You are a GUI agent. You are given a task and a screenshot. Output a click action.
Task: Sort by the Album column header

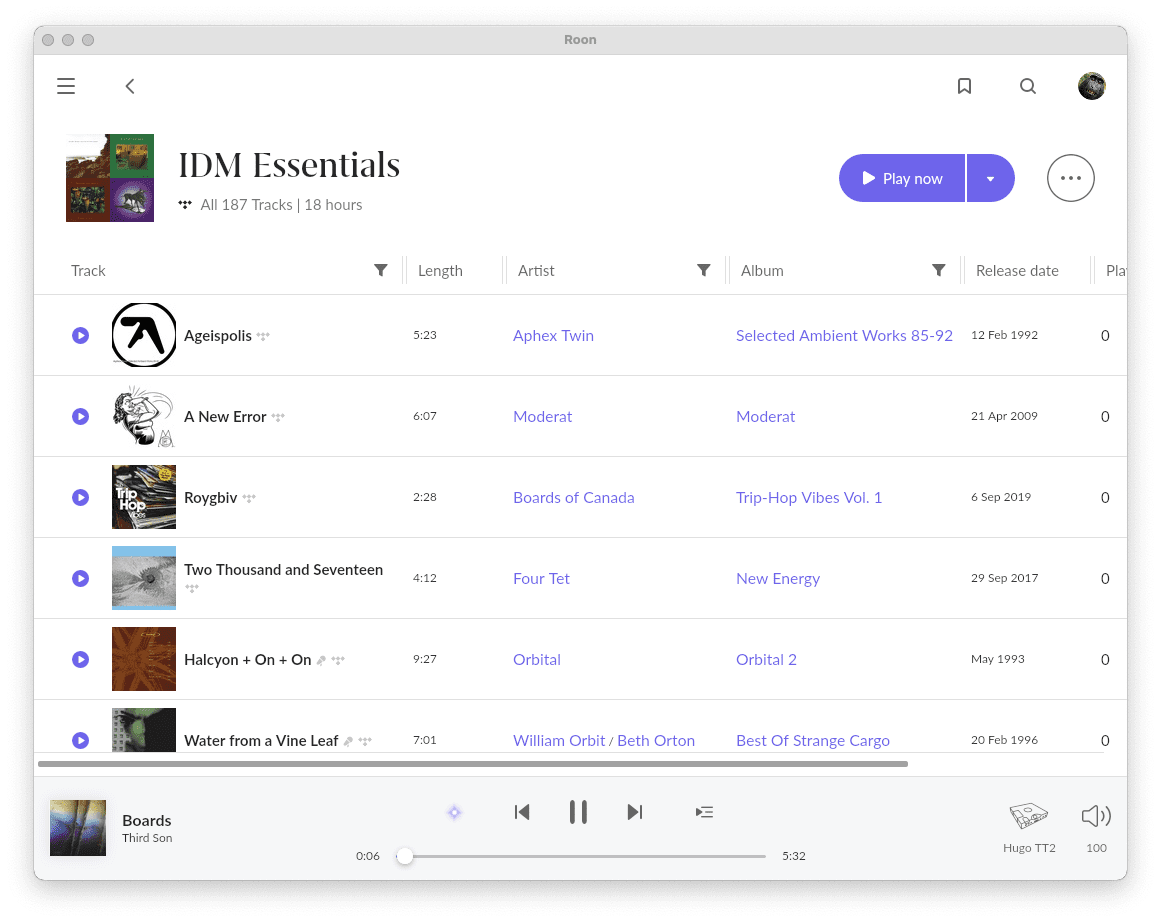(762, 270)
